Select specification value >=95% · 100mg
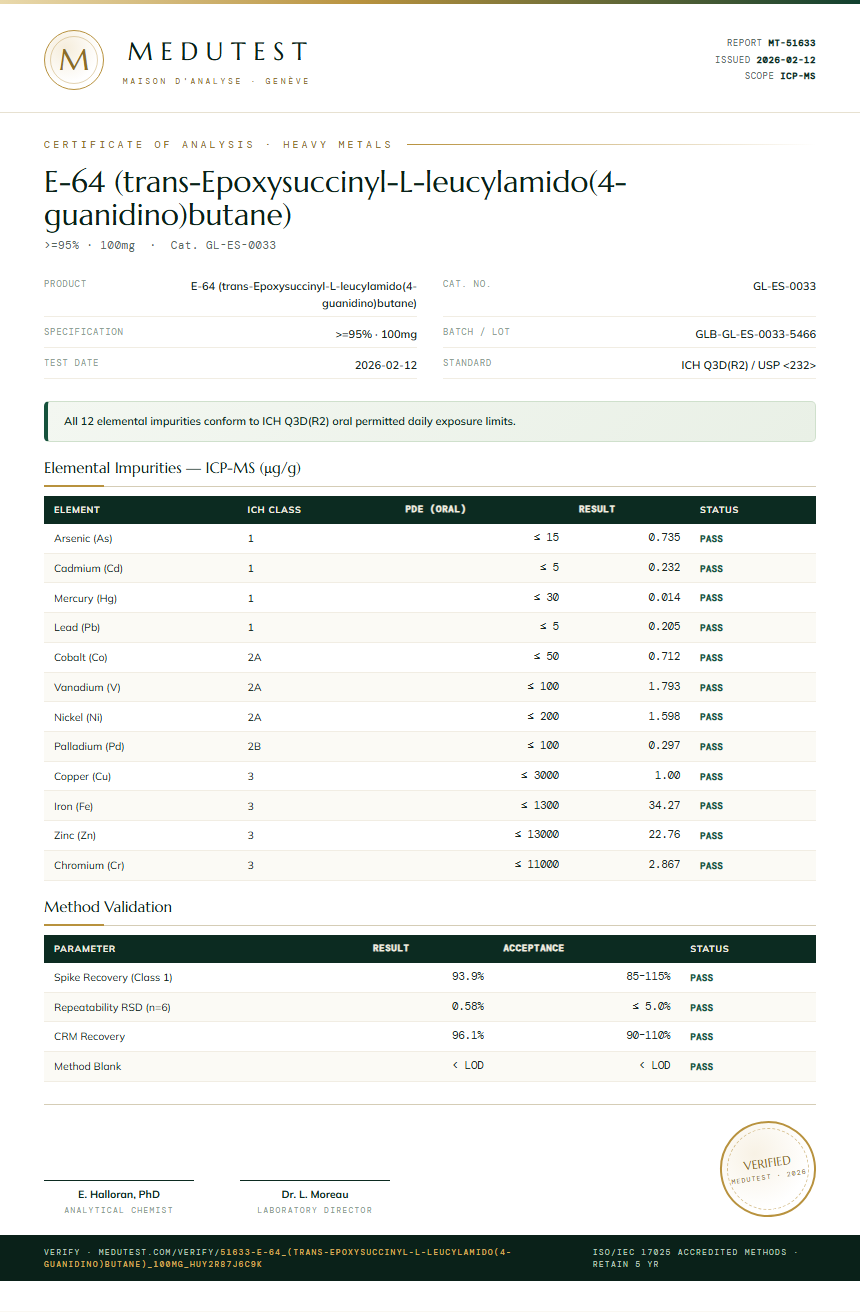This screenshot has height=1312, width=860. pos(377,334)
